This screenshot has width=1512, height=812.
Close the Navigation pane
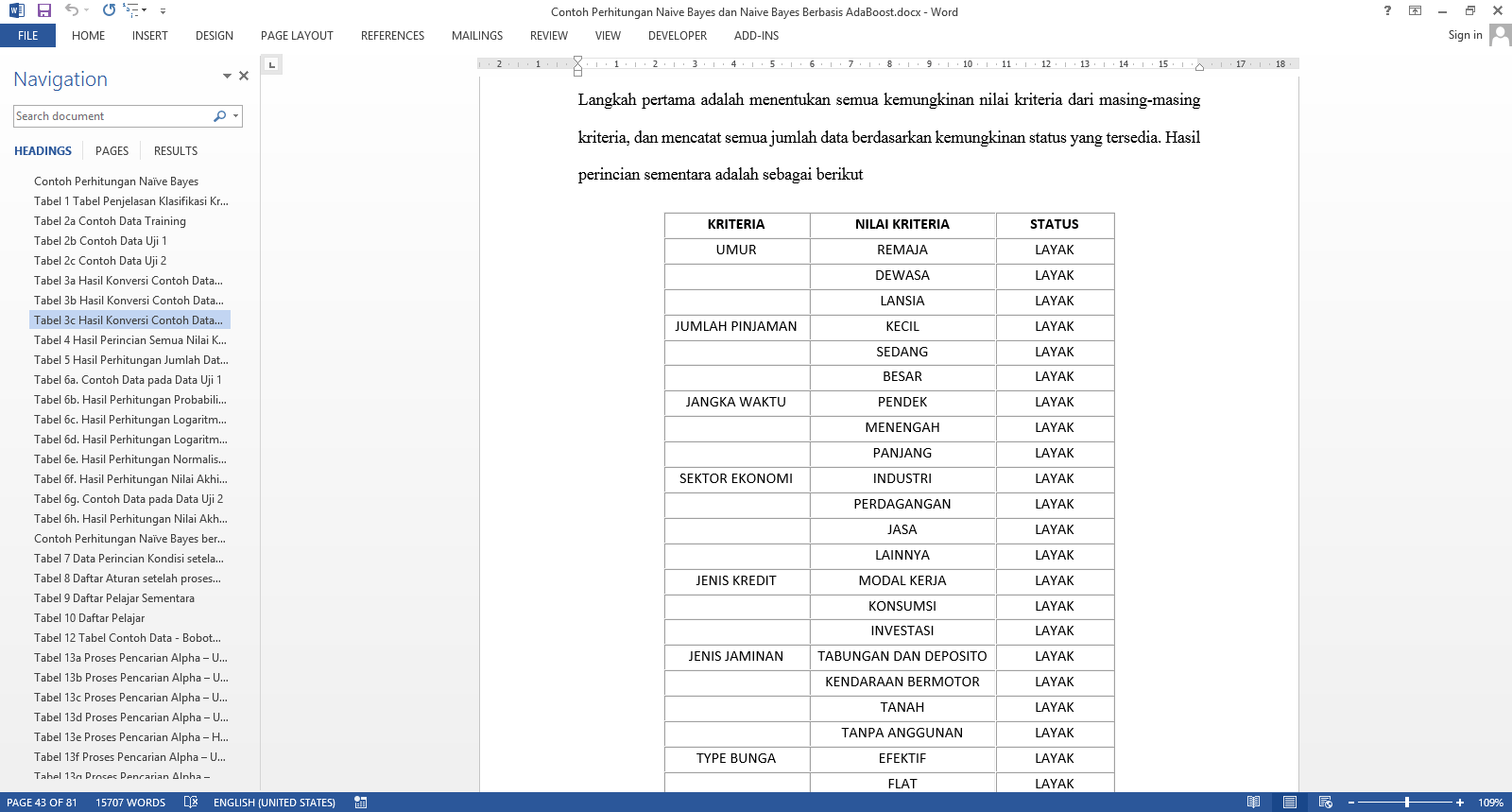[244, 76]
